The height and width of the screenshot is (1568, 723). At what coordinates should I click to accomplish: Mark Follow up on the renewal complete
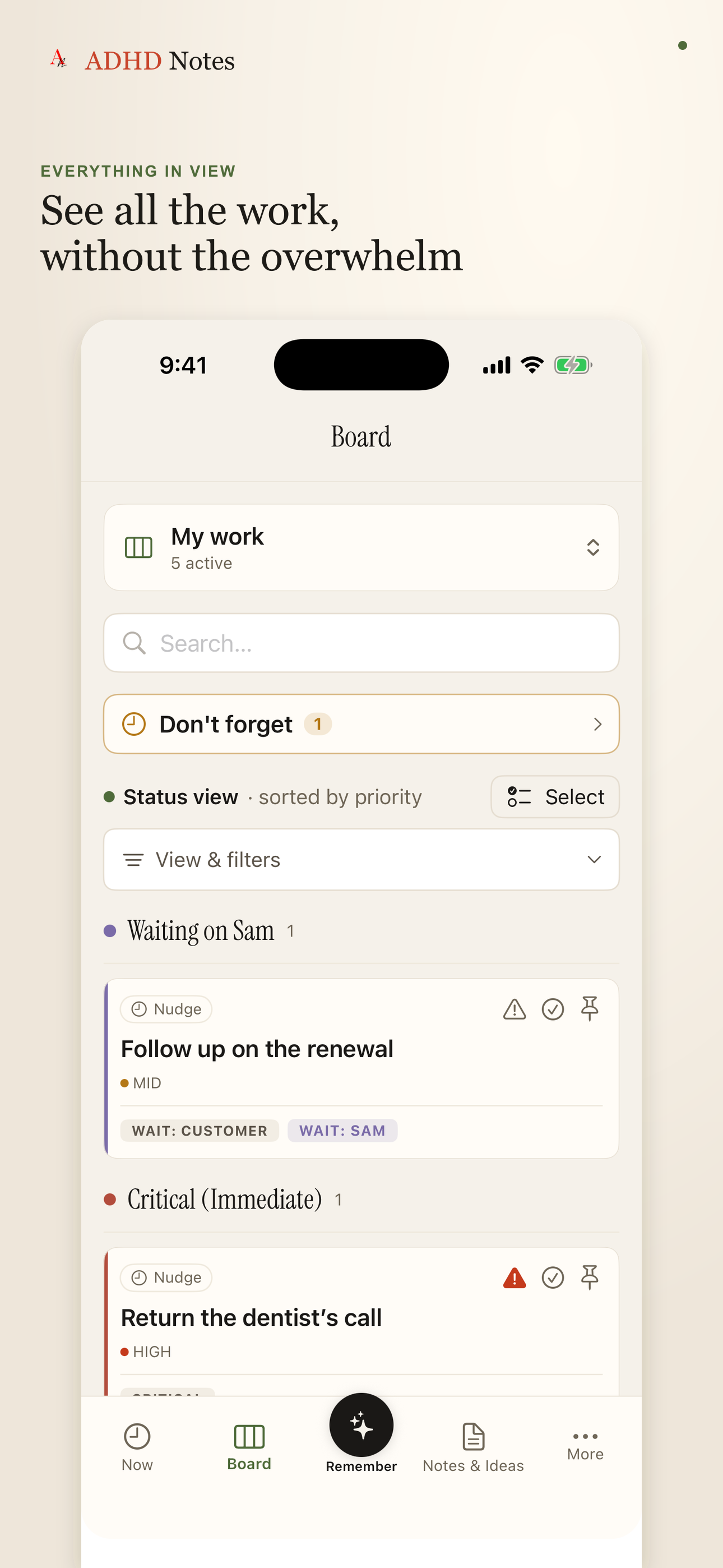553,1009
